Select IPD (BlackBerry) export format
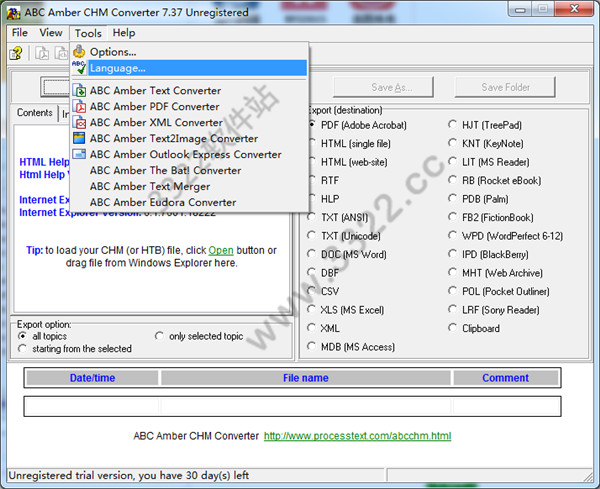This screenshot has width=600, height=489. 488,254
